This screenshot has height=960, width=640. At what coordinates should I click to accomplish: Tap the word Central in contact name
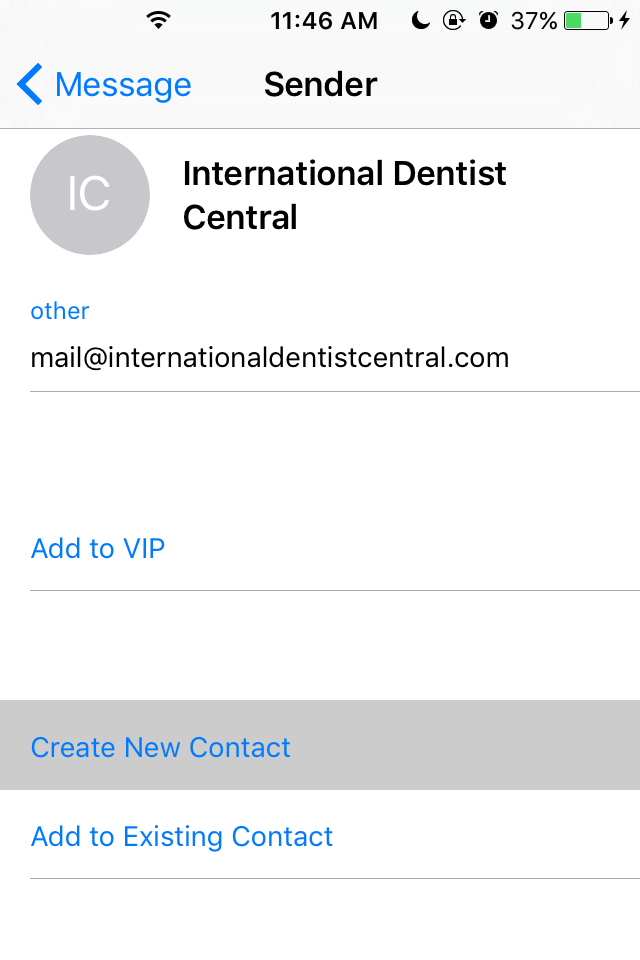click(240, 217)
